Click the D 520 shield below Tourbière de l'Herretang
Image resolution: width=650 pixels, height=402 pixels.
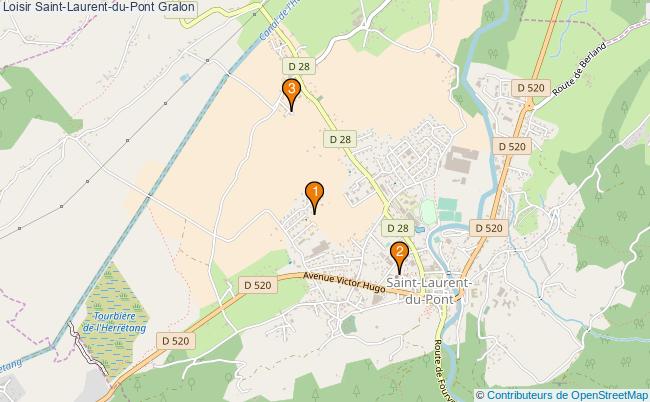pos(176,341)
